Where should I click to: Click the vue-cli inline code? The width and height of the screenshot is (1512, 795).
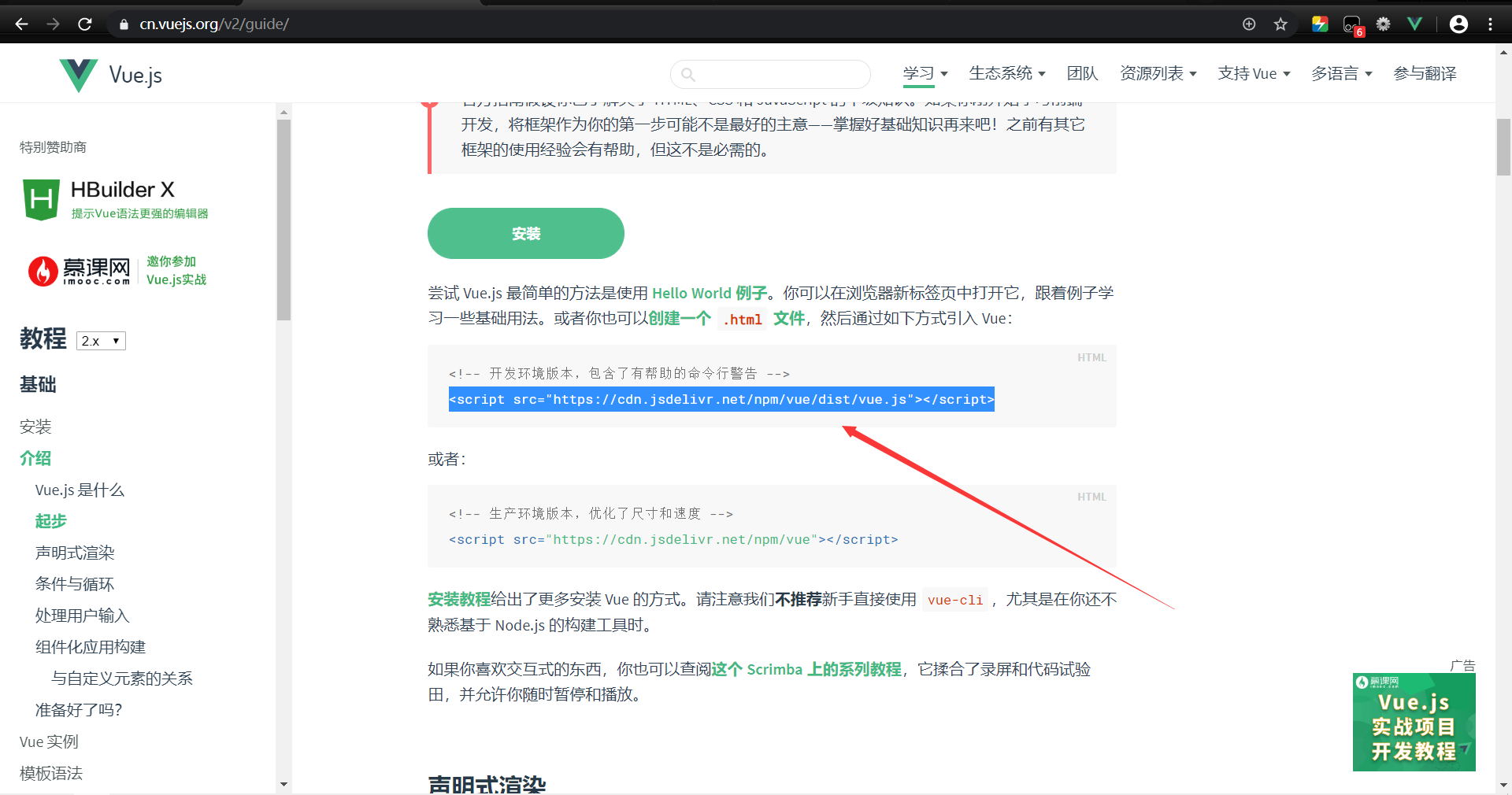[x=955, y=601]
